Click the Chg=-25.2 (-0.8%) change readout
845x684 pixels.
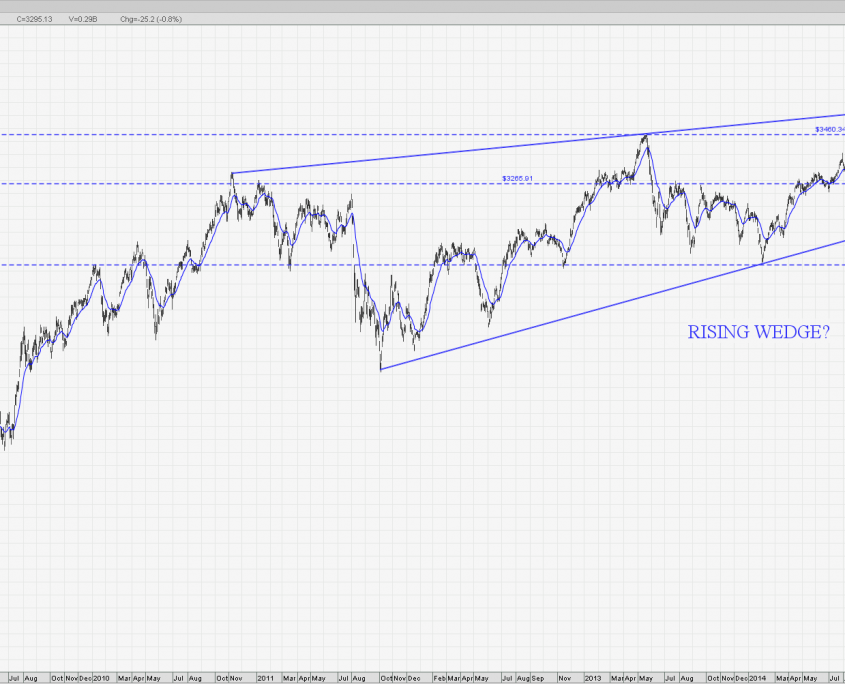(146, 19)
